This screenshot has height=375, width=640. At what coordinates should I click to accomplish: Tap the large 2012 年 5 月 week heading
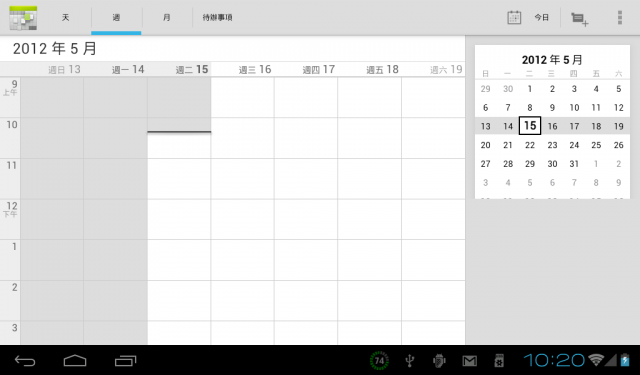(55, 49)
